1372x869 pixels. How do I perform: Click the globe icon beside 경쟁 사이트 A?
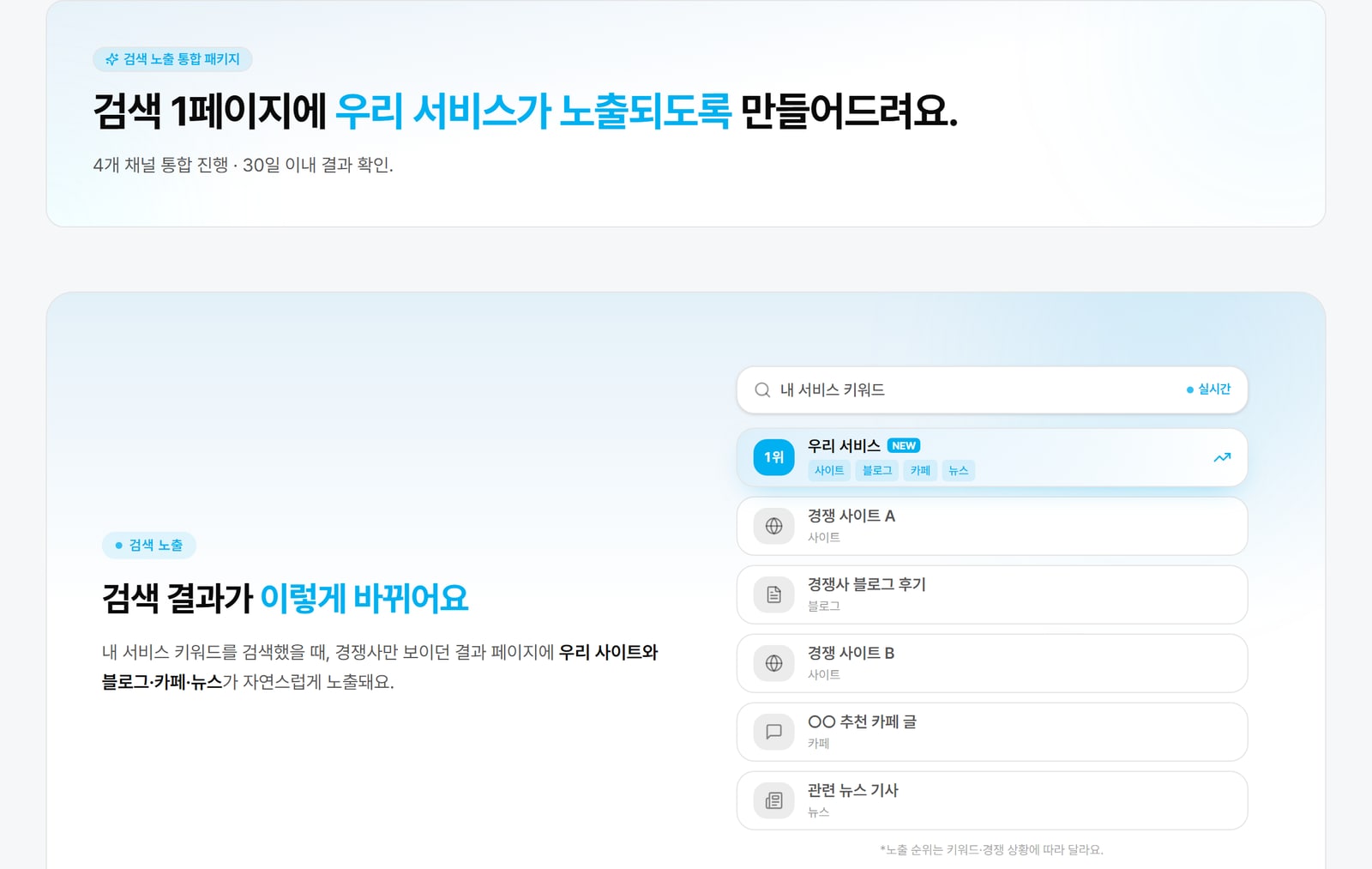[773, 526]
